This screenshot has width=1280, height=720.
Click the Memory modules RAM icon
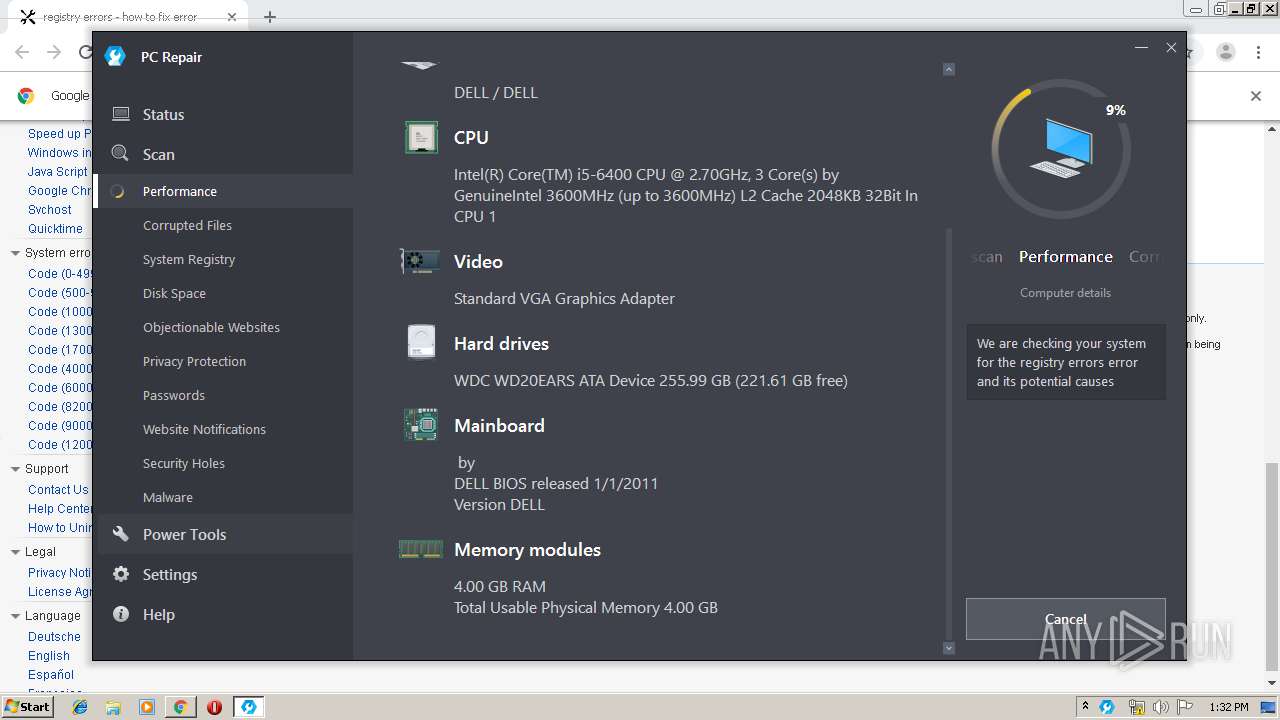coord(421,548)
